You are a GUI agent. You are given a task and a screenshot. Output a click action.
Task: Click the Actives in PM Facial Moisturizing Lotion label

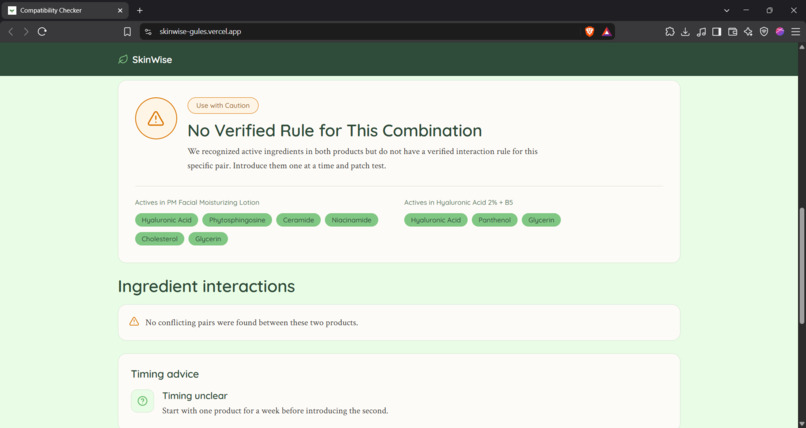(197, 202)
